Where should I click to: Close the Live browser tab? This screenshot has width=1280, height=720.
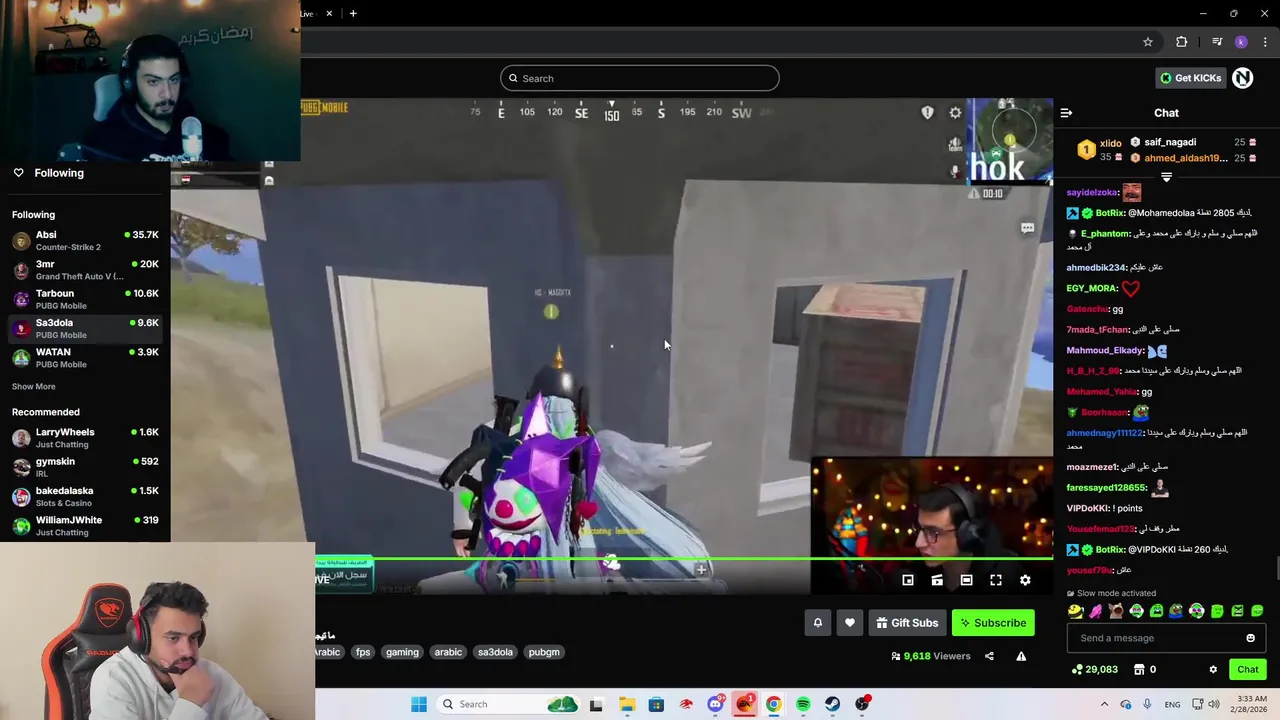tap(329, 13)
